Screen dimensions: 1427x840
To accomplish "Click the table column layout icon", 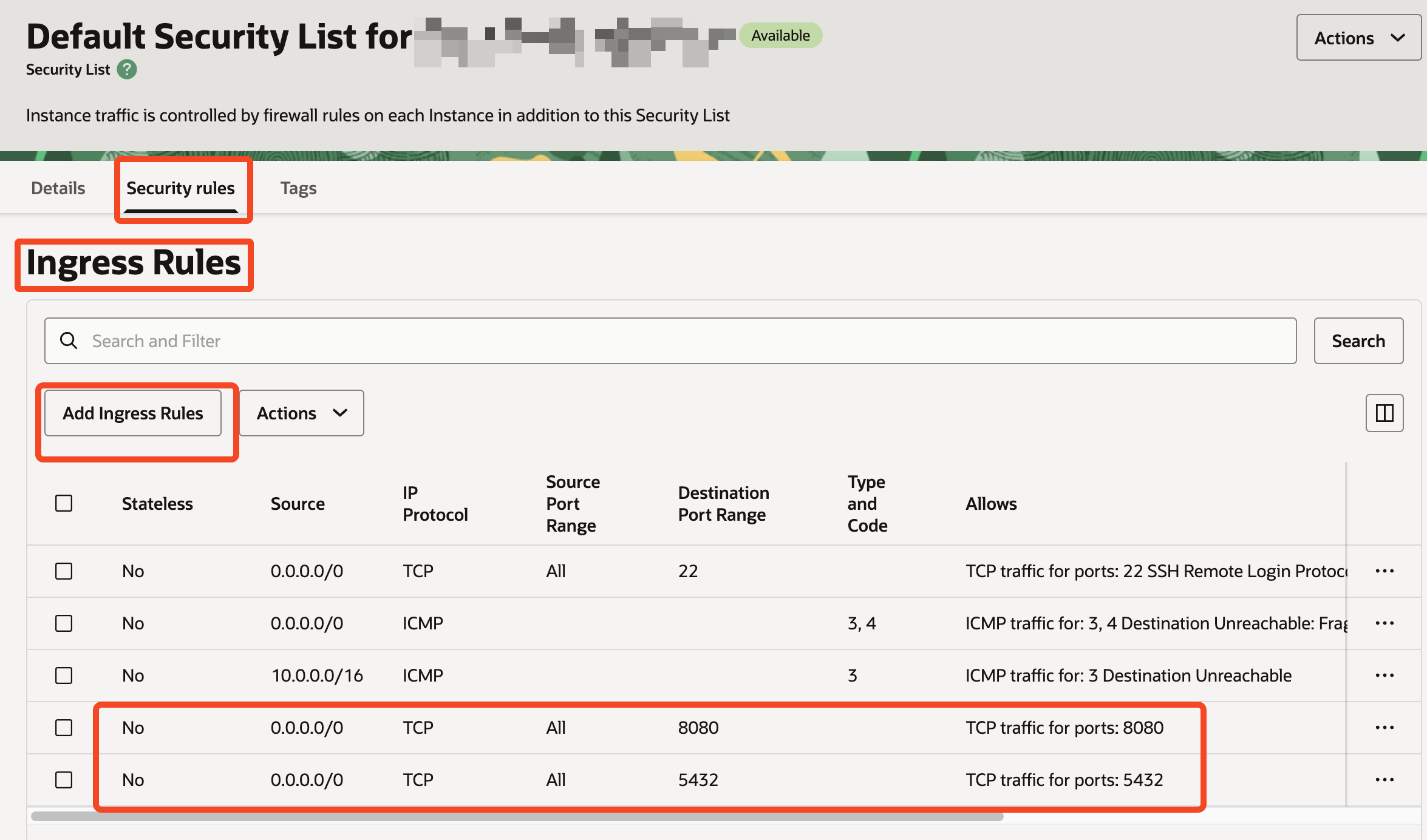I will [x=1384, y=413].
